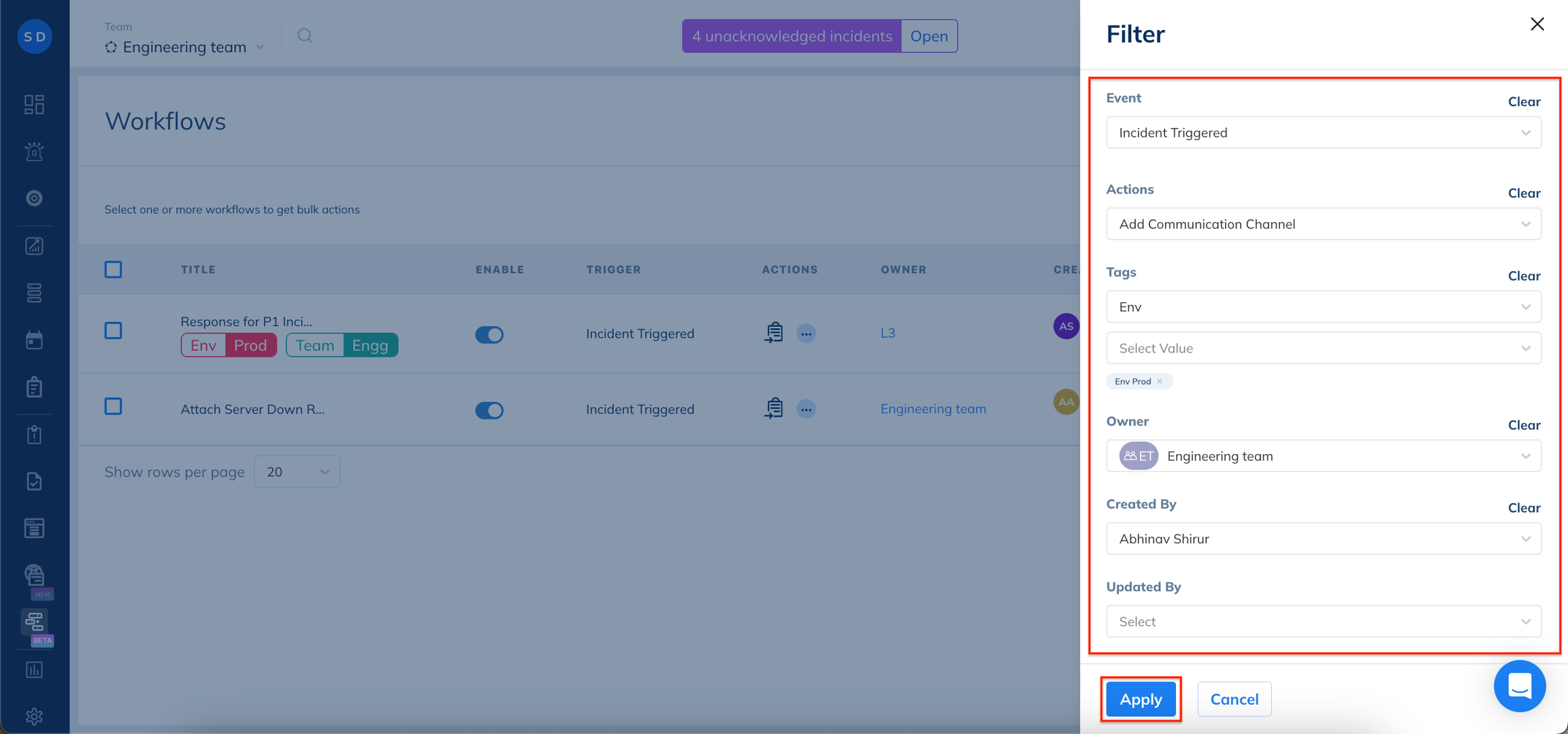Open the unacknowledged incidents via Open button

(929, 36)
